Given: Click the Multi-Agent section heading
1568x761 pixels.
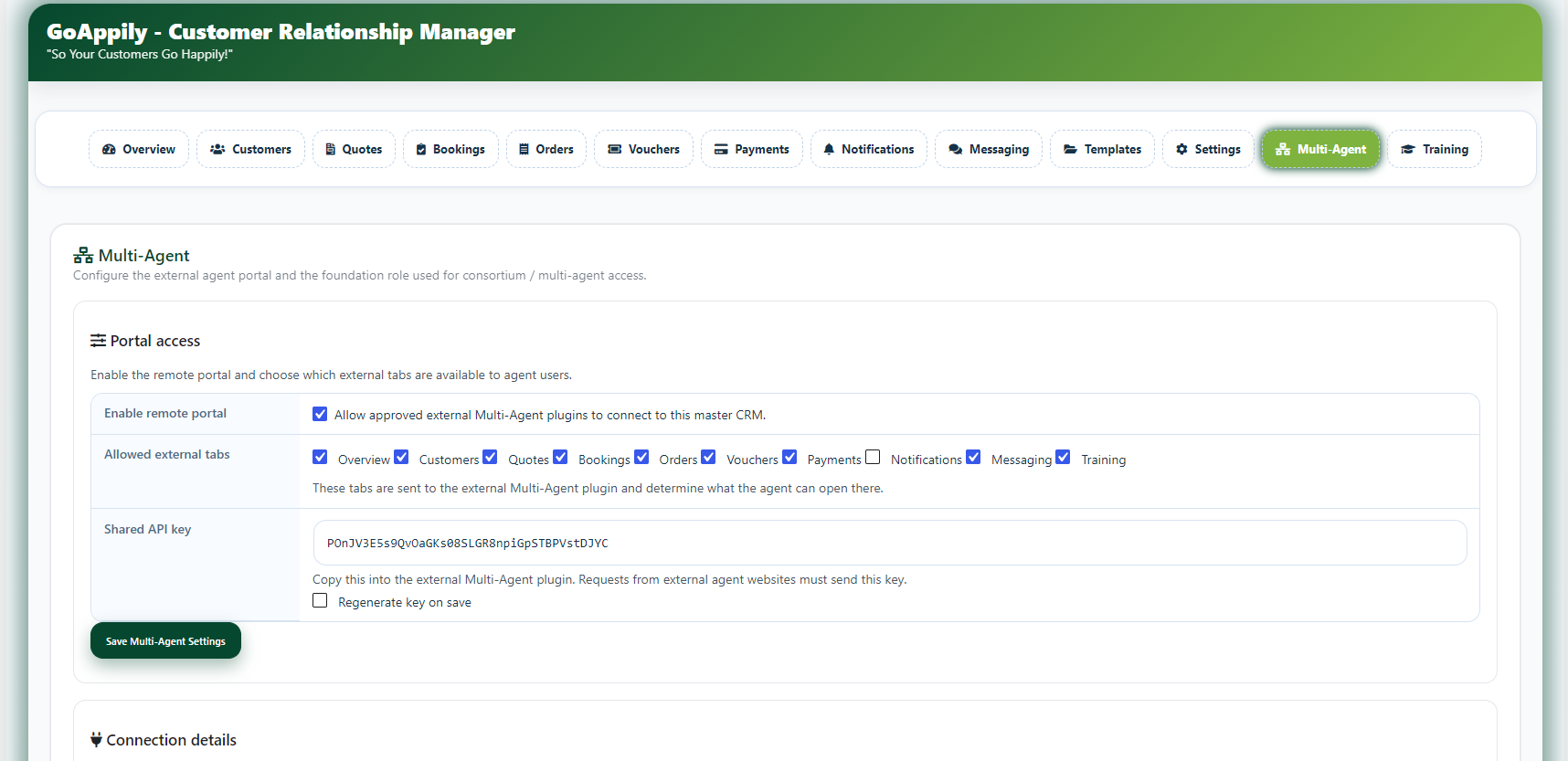Looking at the screenshot, I should pos(132,256).
